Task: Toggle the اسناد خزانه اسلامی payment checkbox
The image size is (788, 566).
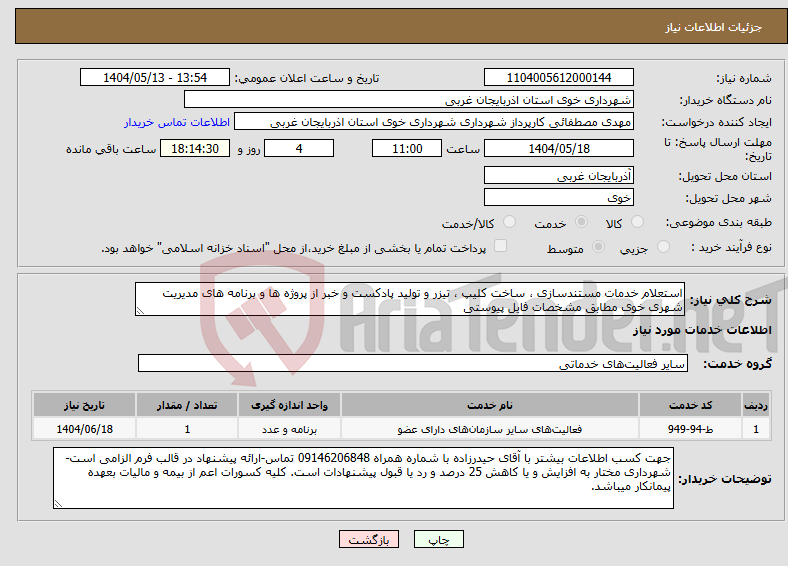Action: (501, 245)
